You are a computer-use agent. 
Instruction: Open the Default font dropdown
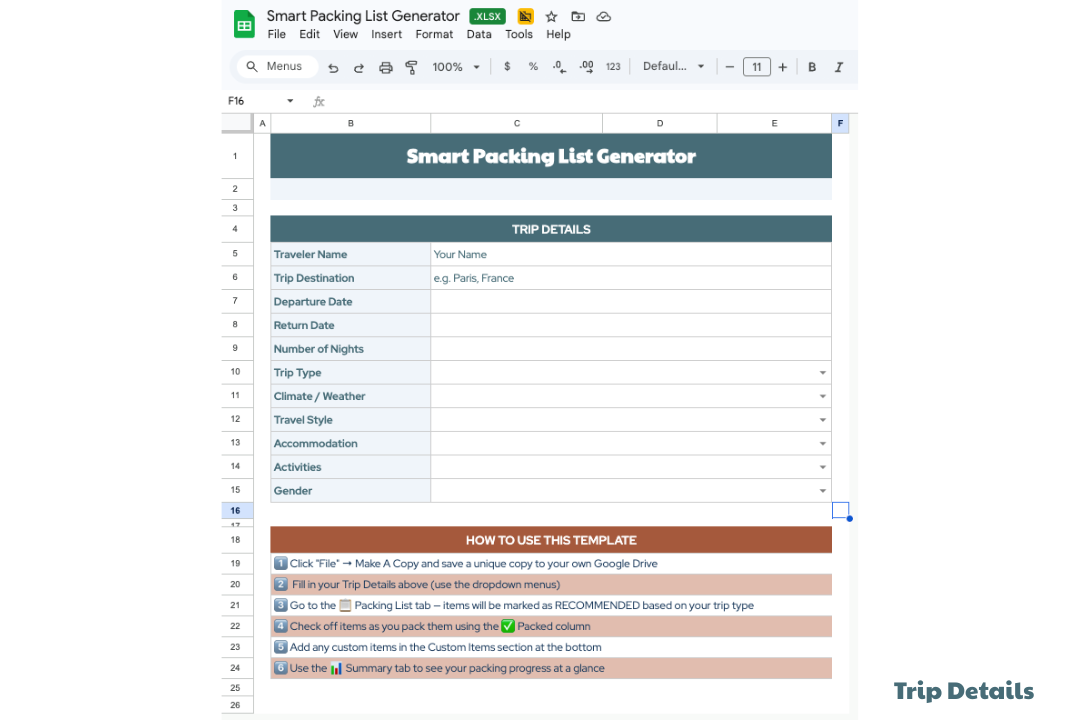point(674,66)
